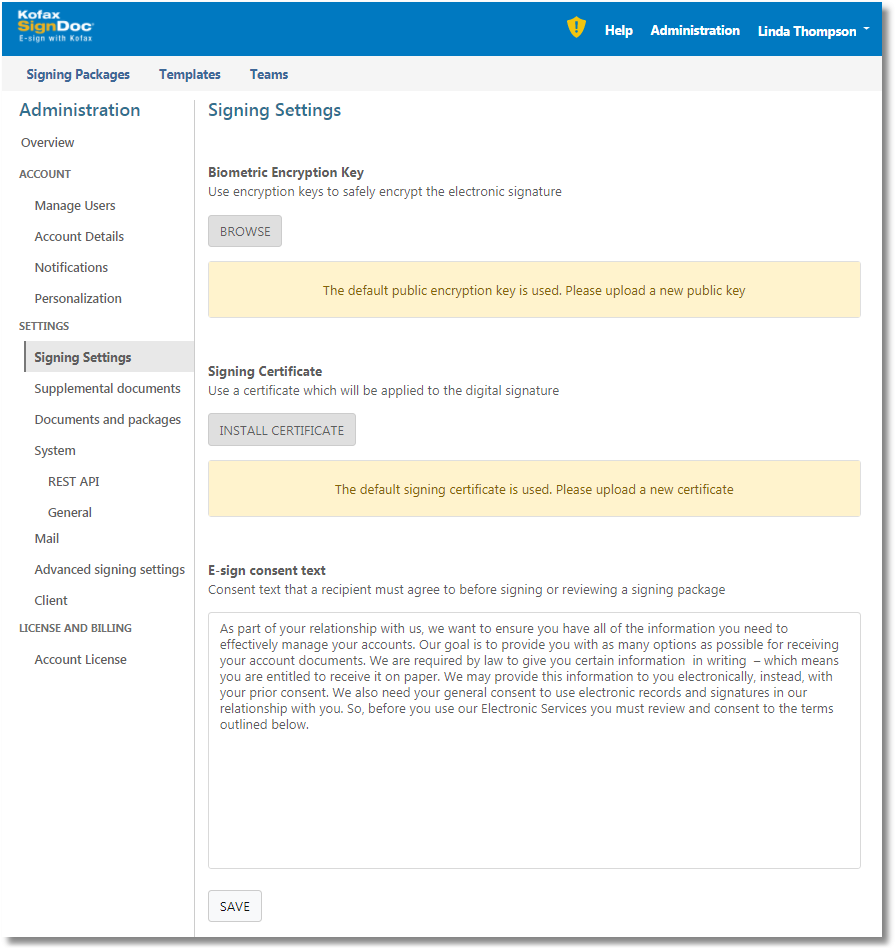Viewport: 896px width, 951px height.
Task: Switch to the Signing Packages tab
Action: pos(78,74)
